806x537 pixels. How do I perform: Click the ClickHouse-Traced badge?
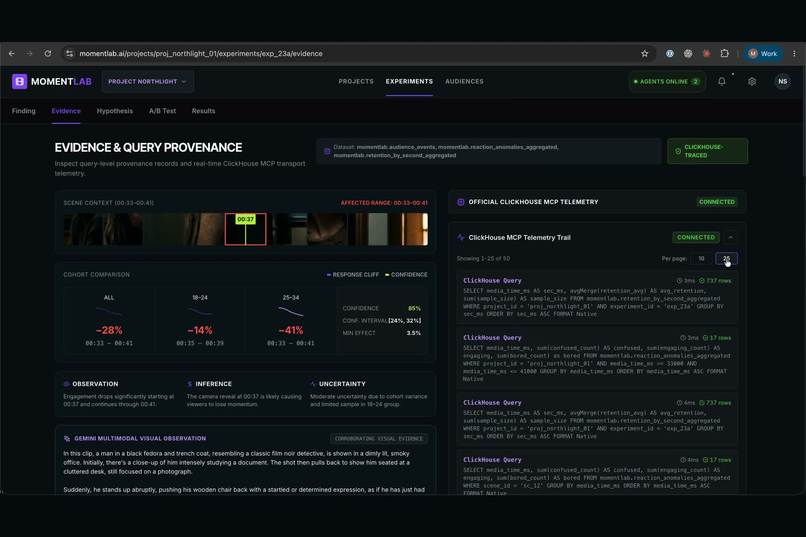point(707,151)
